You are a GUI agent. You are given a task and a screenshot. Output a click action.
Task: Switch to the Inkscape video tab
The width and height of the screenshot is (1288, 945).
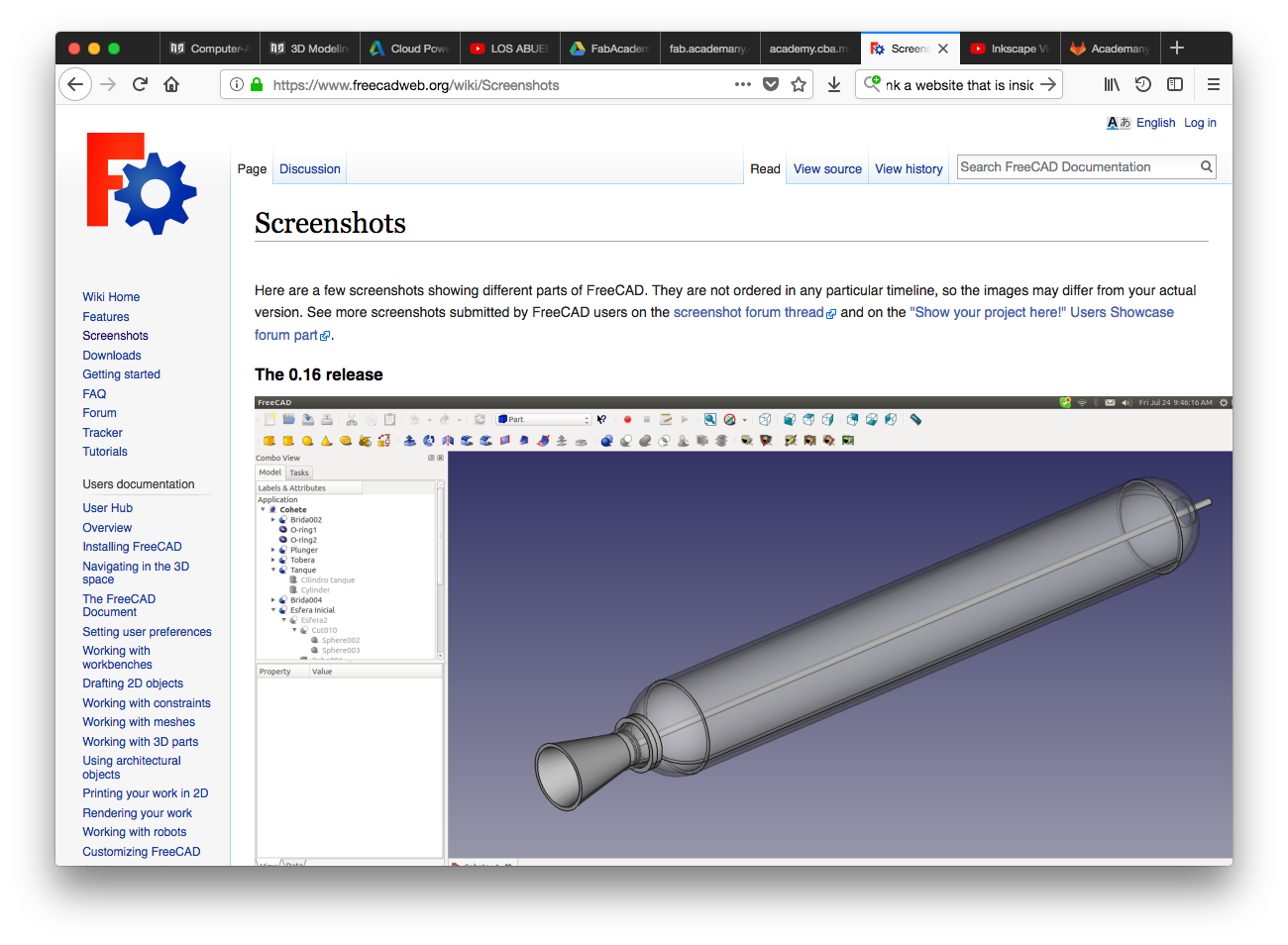(x=1010, y=49)
